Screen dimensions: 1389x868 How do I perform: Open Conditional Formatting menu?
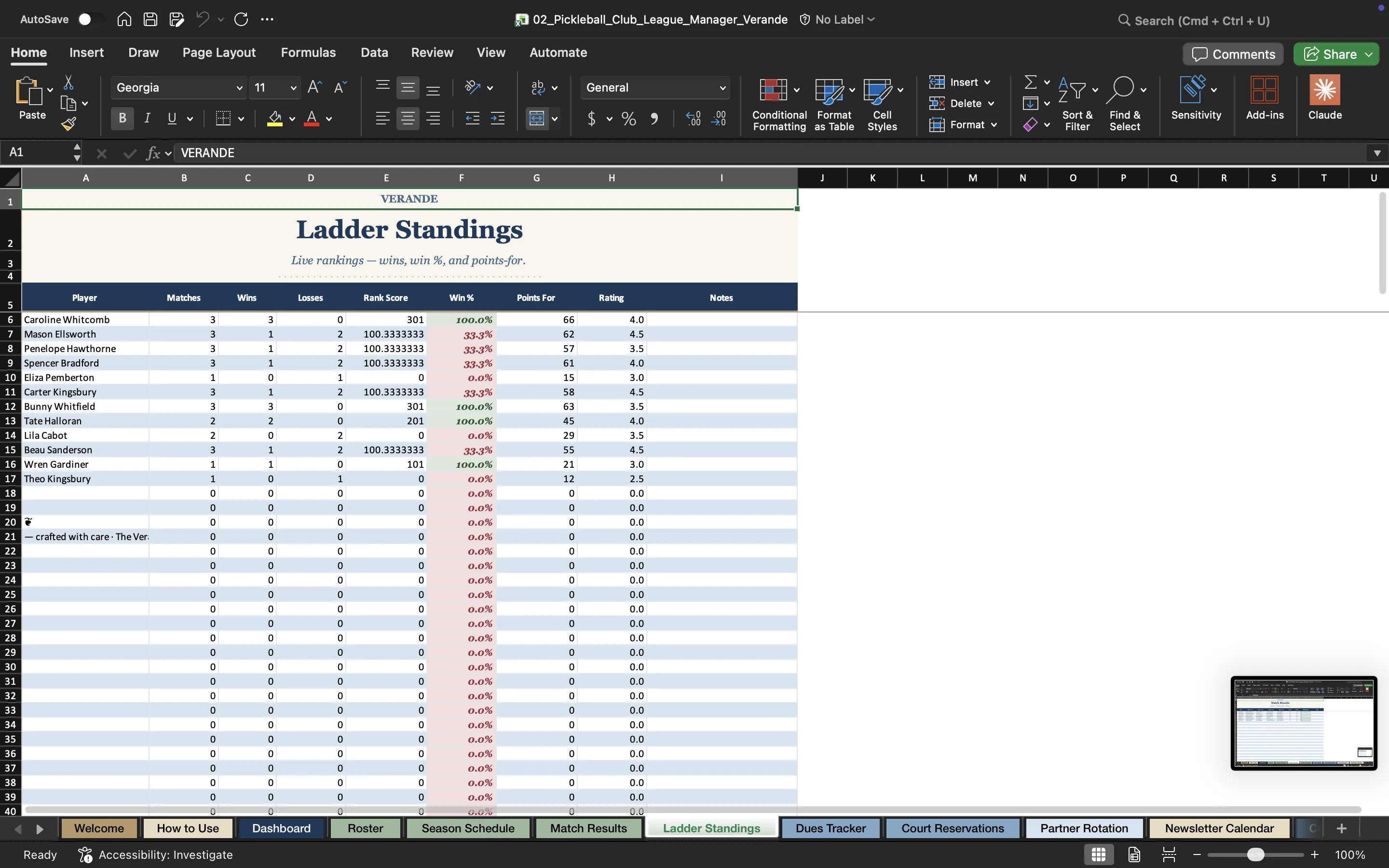(x=779, y=105)
